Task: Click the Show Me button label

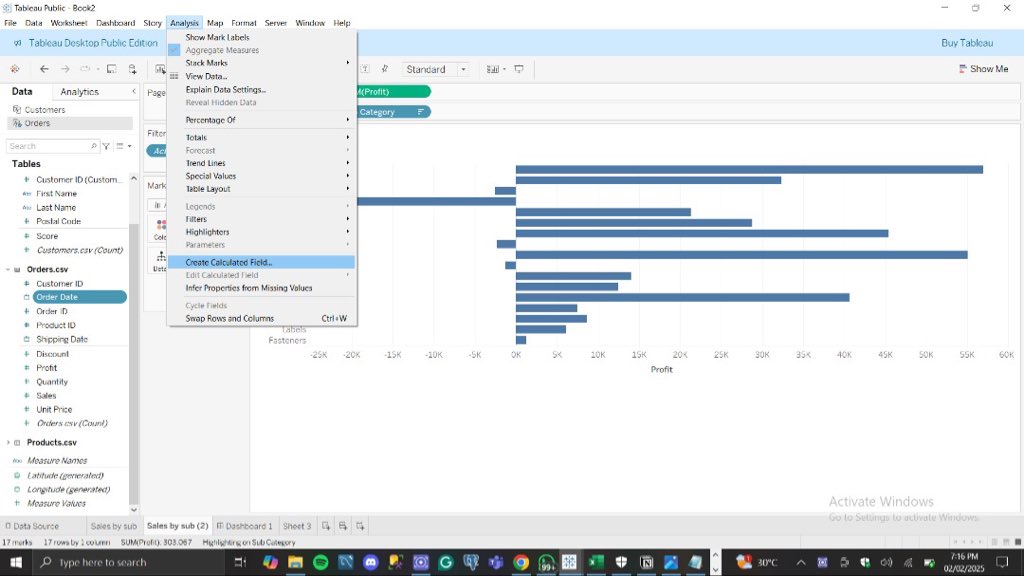Action: pyautogui.click(x=989, y=69)
